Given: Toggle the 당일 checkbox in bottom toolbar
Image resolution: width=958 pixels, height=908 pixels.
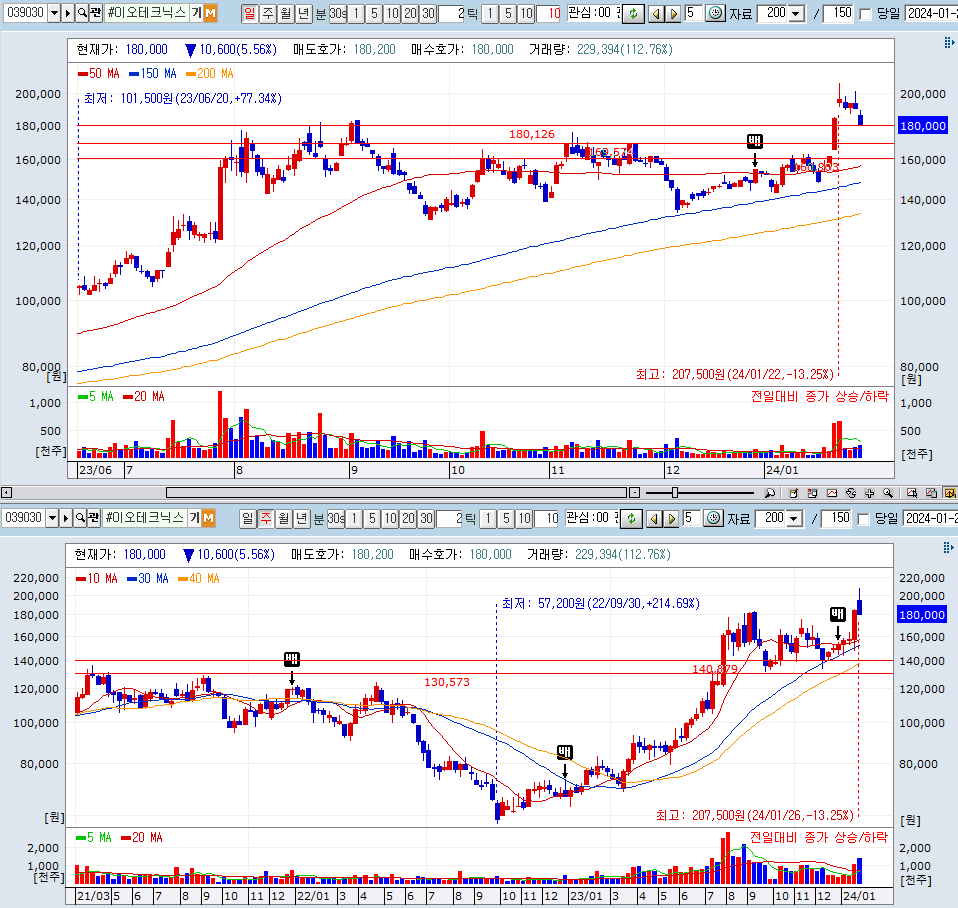Looking at the screenshot, I should click(863, 519).
